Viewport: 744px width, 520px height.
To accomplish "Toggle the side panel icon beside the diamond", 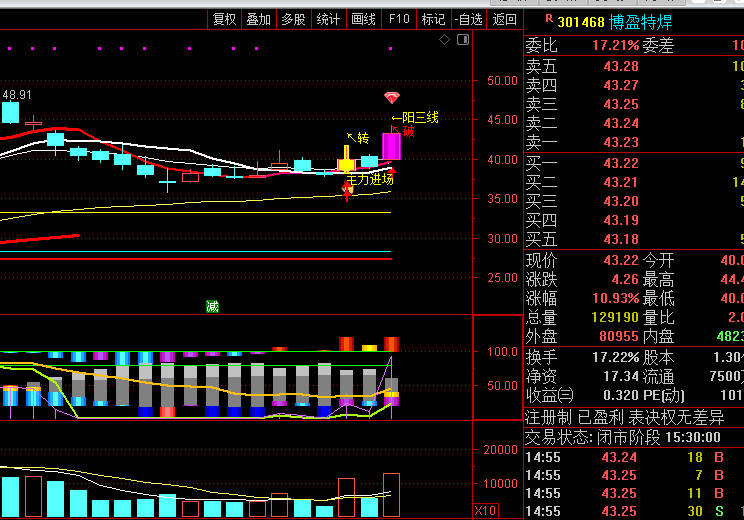I will (x=461, y=39).
